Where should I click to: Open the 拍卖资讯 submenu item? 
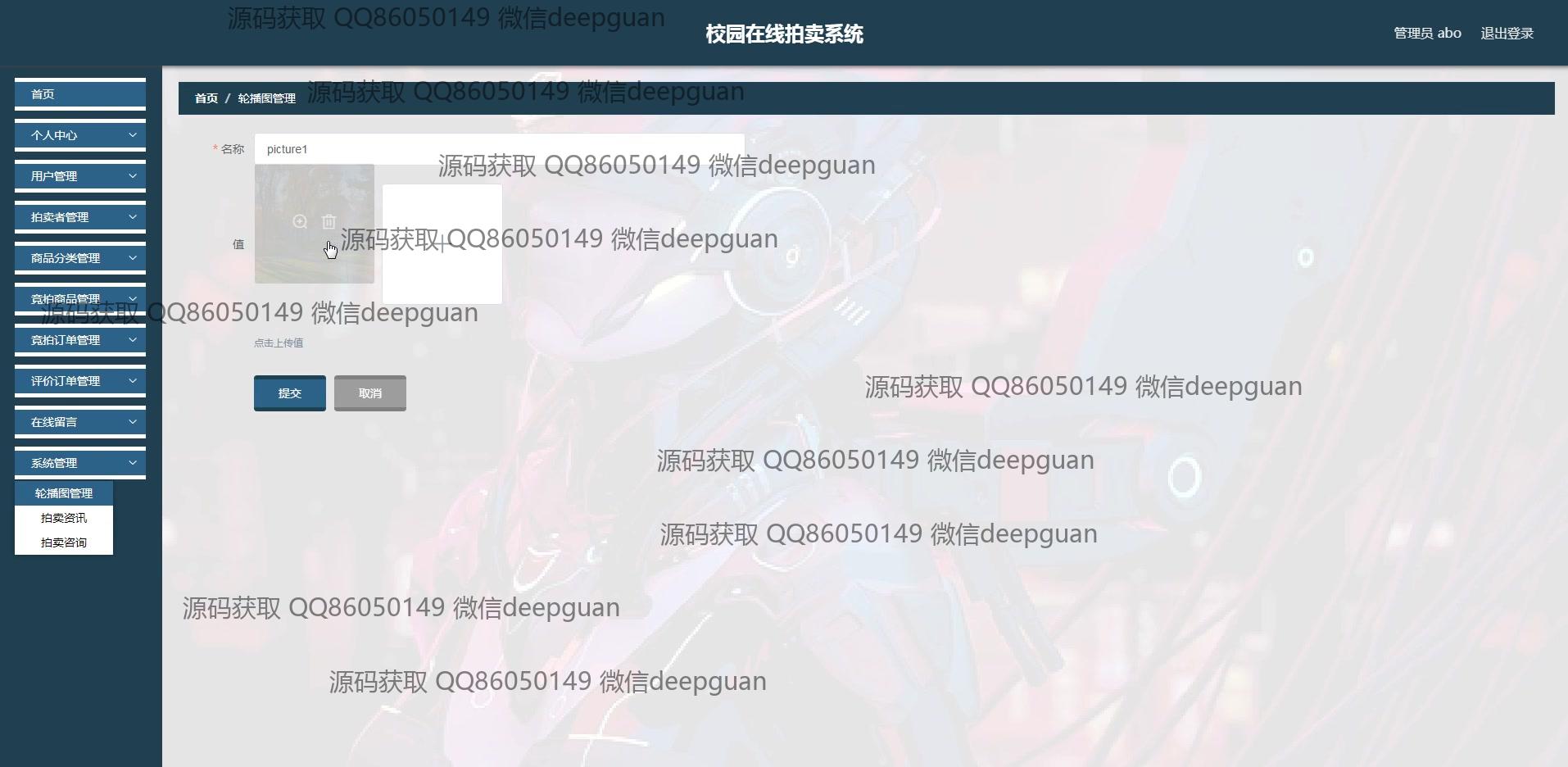coord(64,518)
